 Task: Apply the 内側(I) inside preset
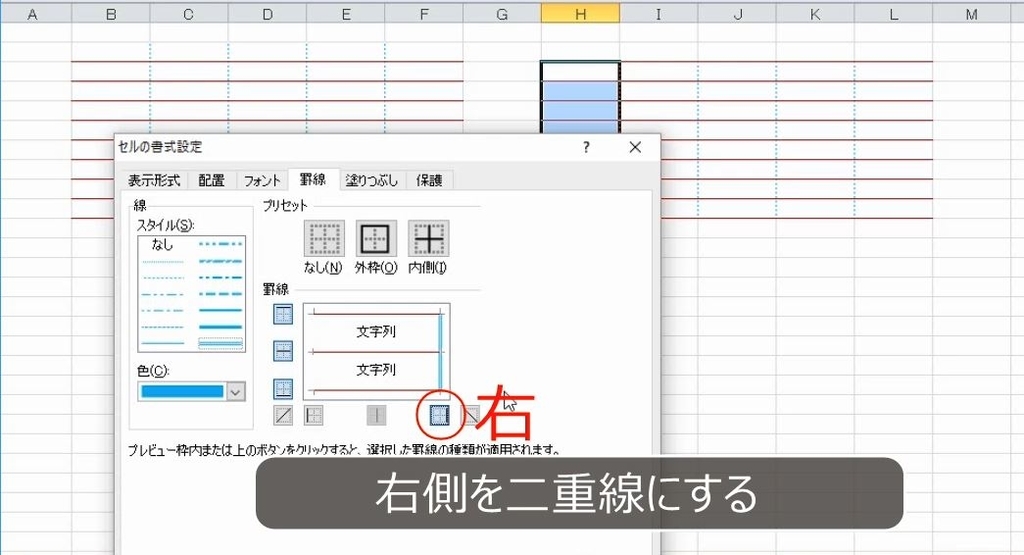pos(428,238)
